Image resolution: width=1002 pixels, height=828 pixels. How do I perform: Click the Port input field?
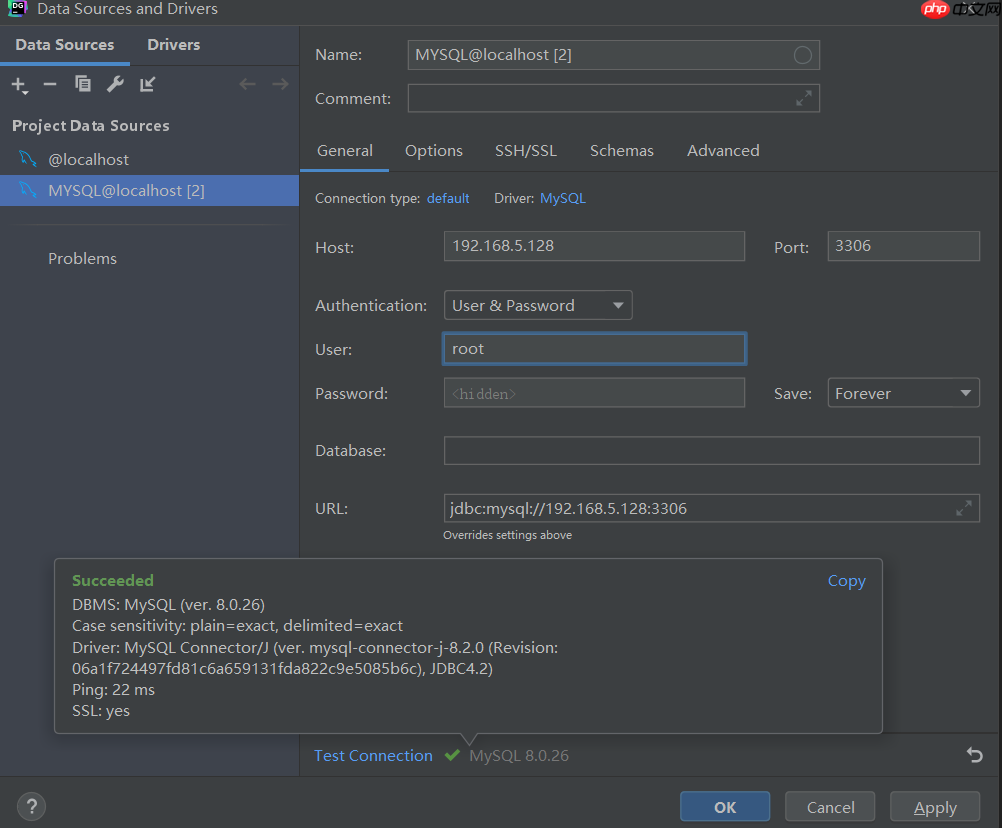(x=904, y=246)
